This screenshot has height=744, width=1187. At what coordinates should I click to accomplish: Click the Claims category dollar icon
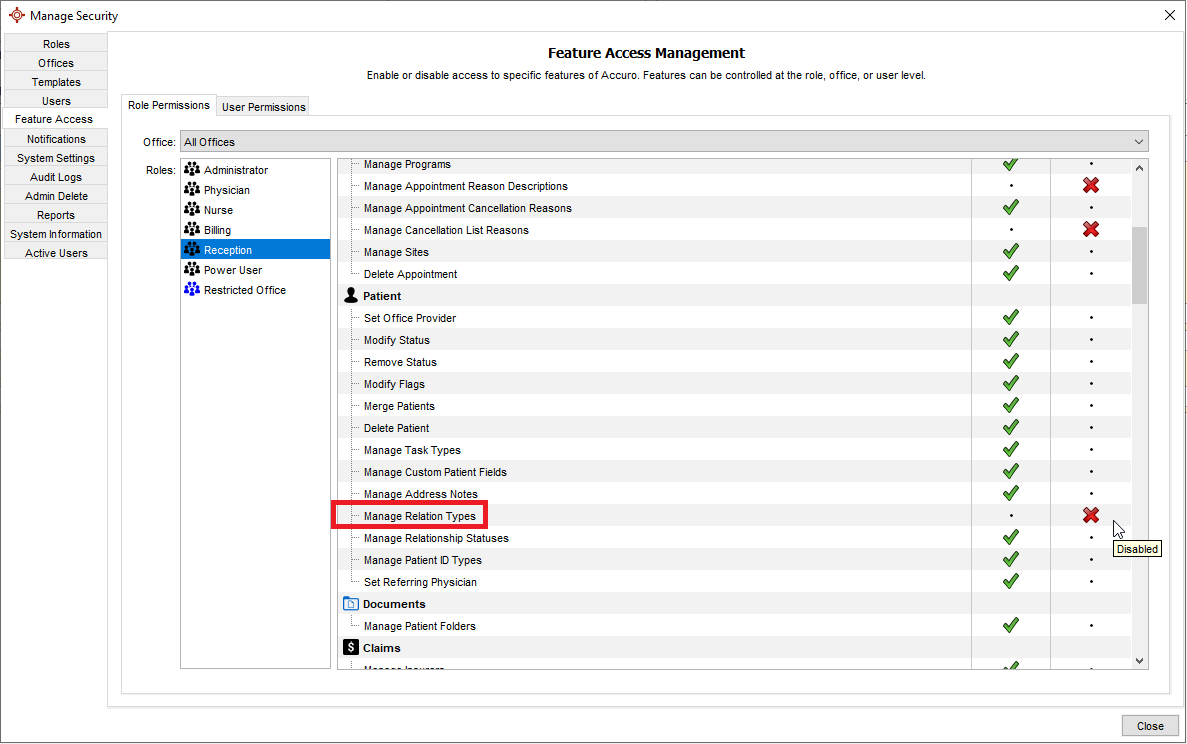coord(351,648)
